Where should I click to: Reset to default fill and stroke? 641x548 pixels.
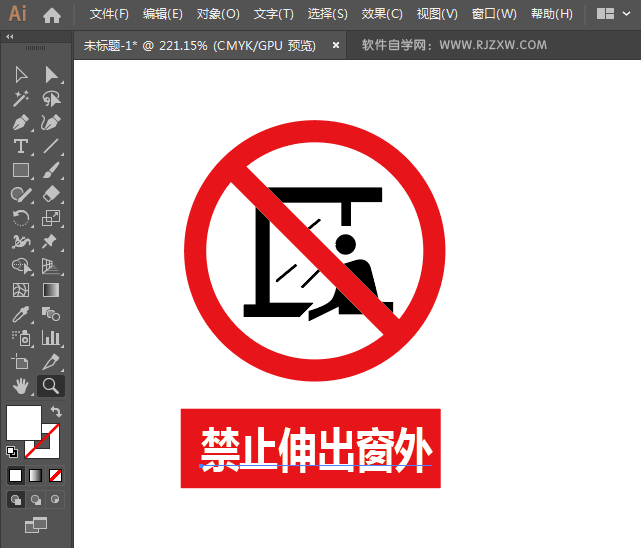tap(12, 451)
